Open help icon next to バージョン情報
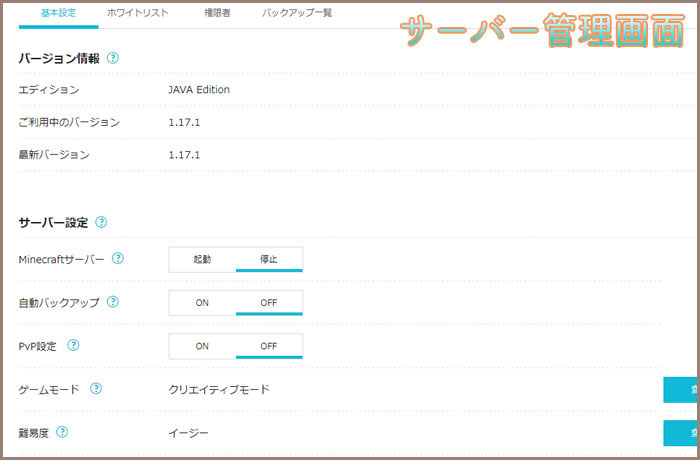The height and width of the screenshot is (460, 700). [113, 58]
